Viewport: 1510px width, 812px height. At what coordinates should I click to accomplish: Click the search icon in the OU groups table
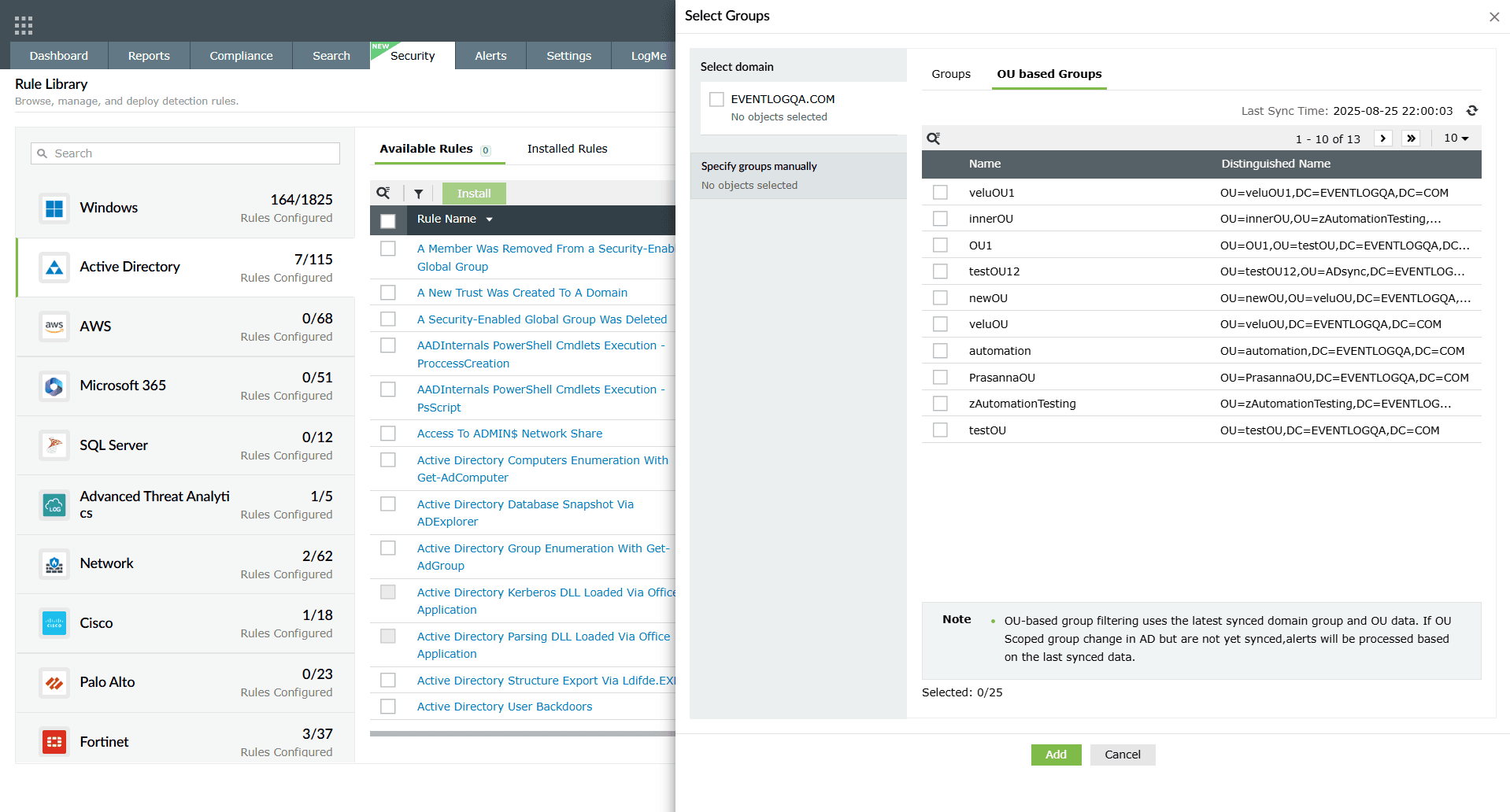click(934, 138)
